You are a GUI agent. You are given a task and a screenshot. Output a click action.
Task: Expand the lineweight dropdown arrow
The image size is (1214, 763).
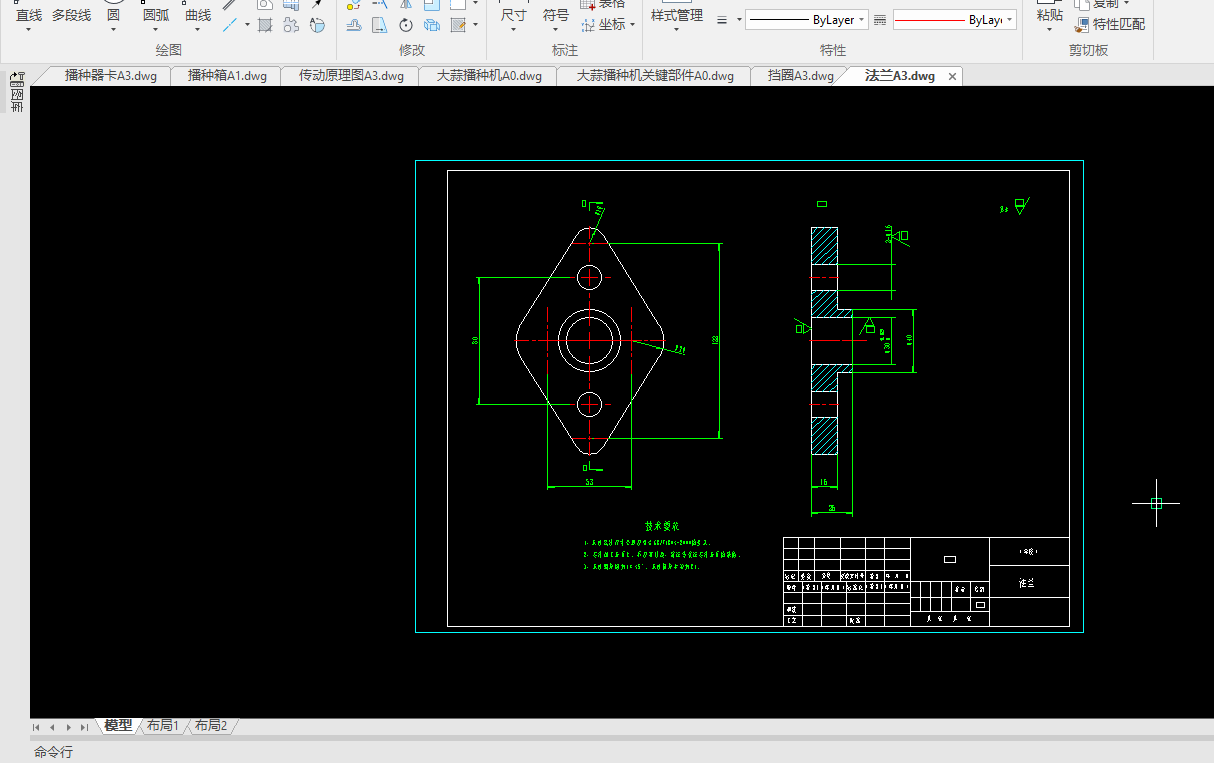[x=739, y=20]
